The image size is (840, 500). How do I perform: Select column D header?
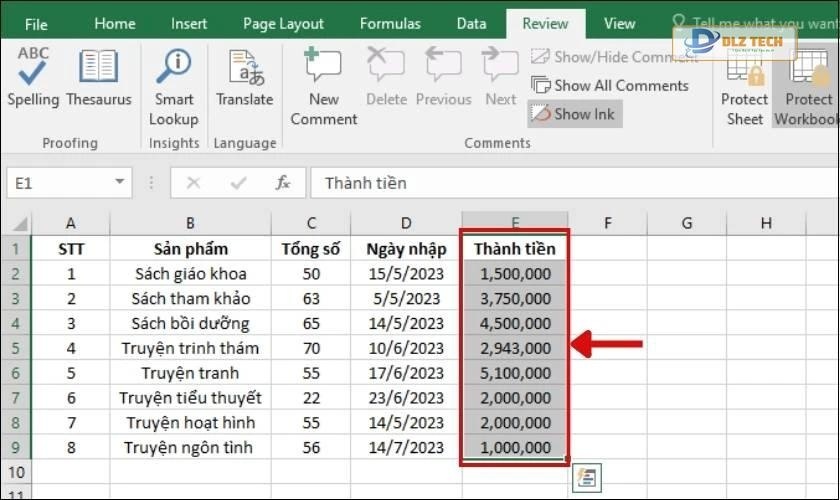point(406,223)
